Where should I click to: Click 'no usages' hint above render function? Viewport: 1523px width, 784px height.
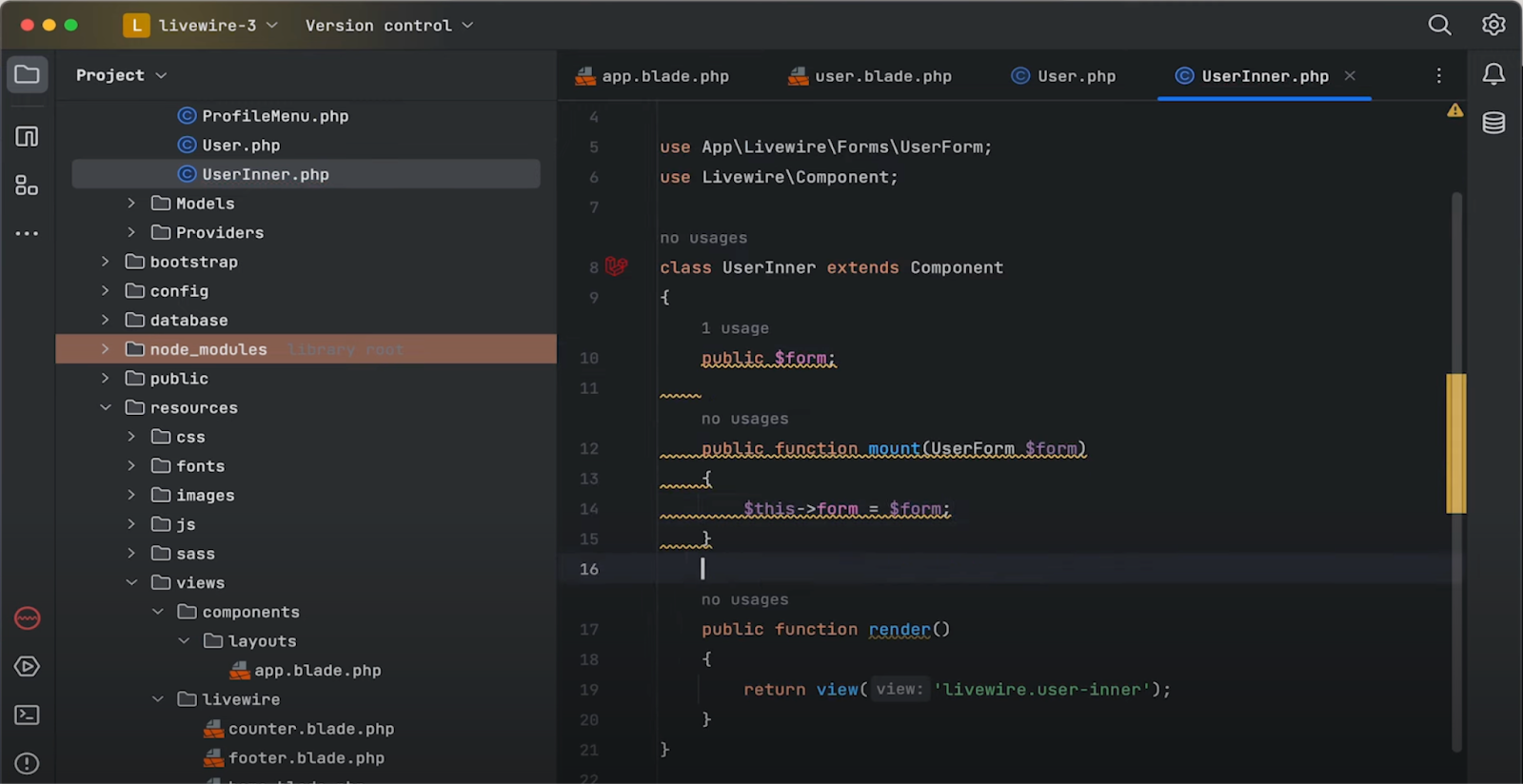coord(745,599)
